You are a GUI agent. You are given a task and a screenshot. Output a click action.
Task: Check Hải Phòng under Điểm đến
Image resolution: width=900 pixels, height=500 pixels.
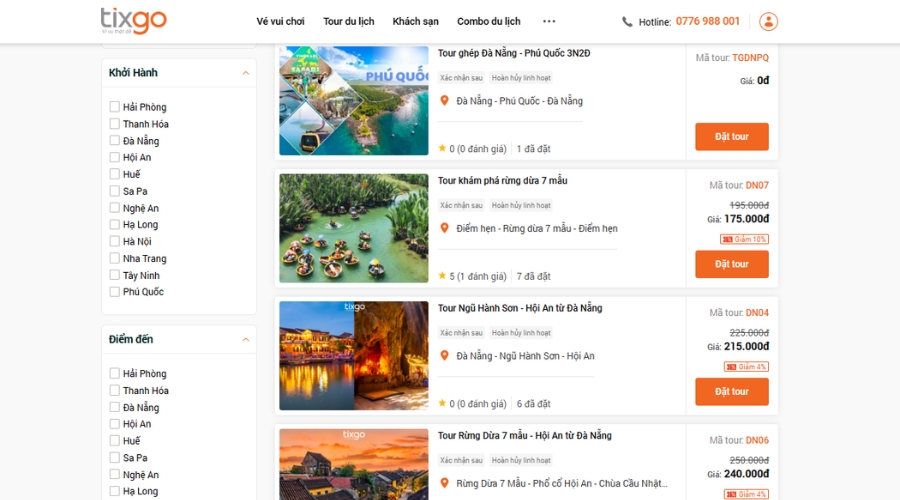[x=115, y=373]
